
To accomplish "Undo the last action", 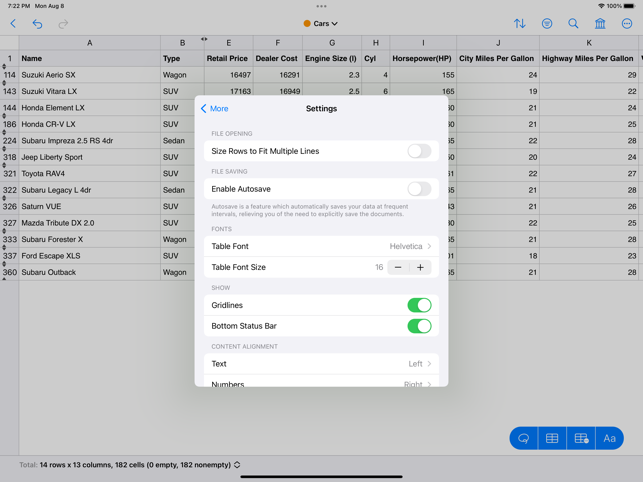I will (x=37, y=24).
